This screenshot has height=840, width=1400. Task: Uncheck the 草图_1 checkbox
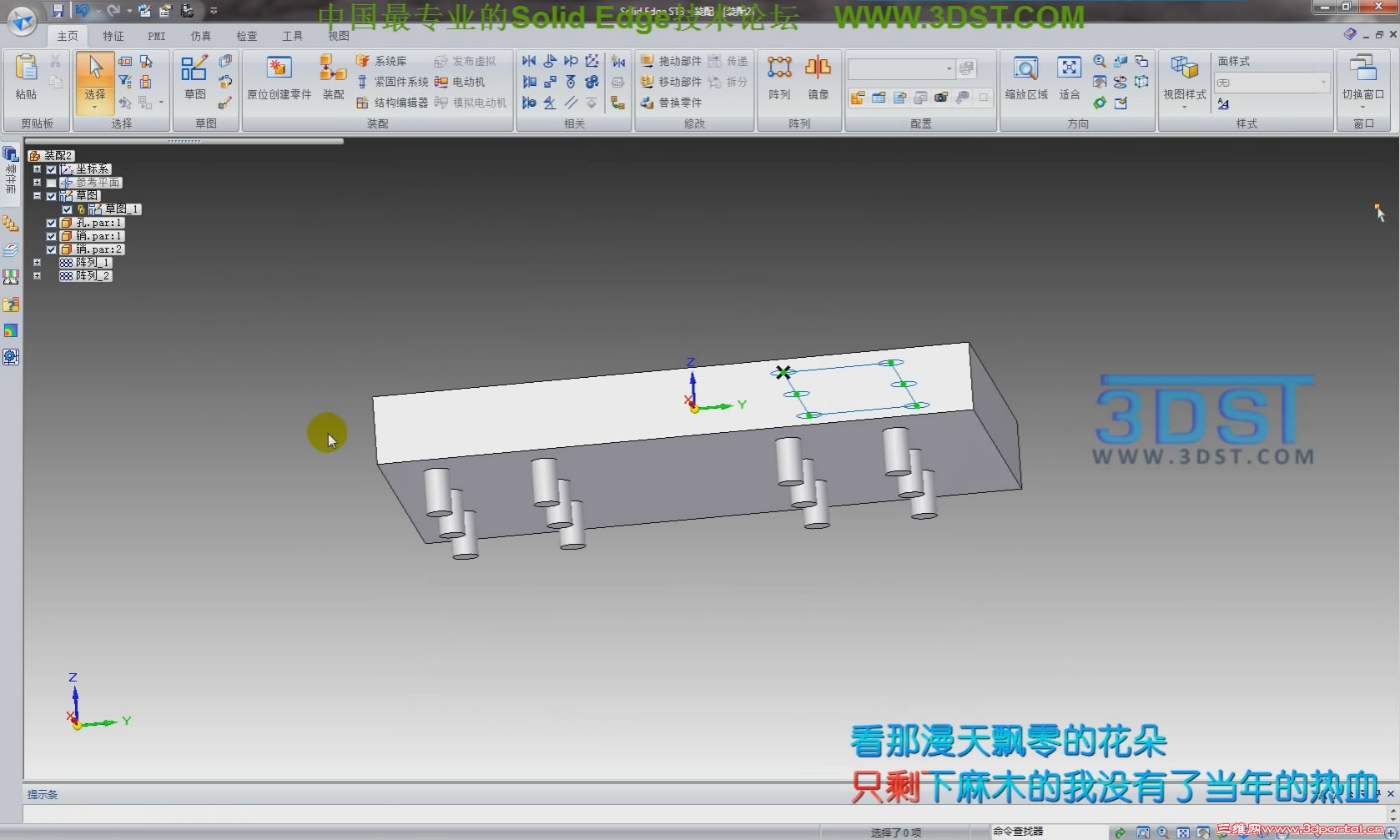pos(68,209)
